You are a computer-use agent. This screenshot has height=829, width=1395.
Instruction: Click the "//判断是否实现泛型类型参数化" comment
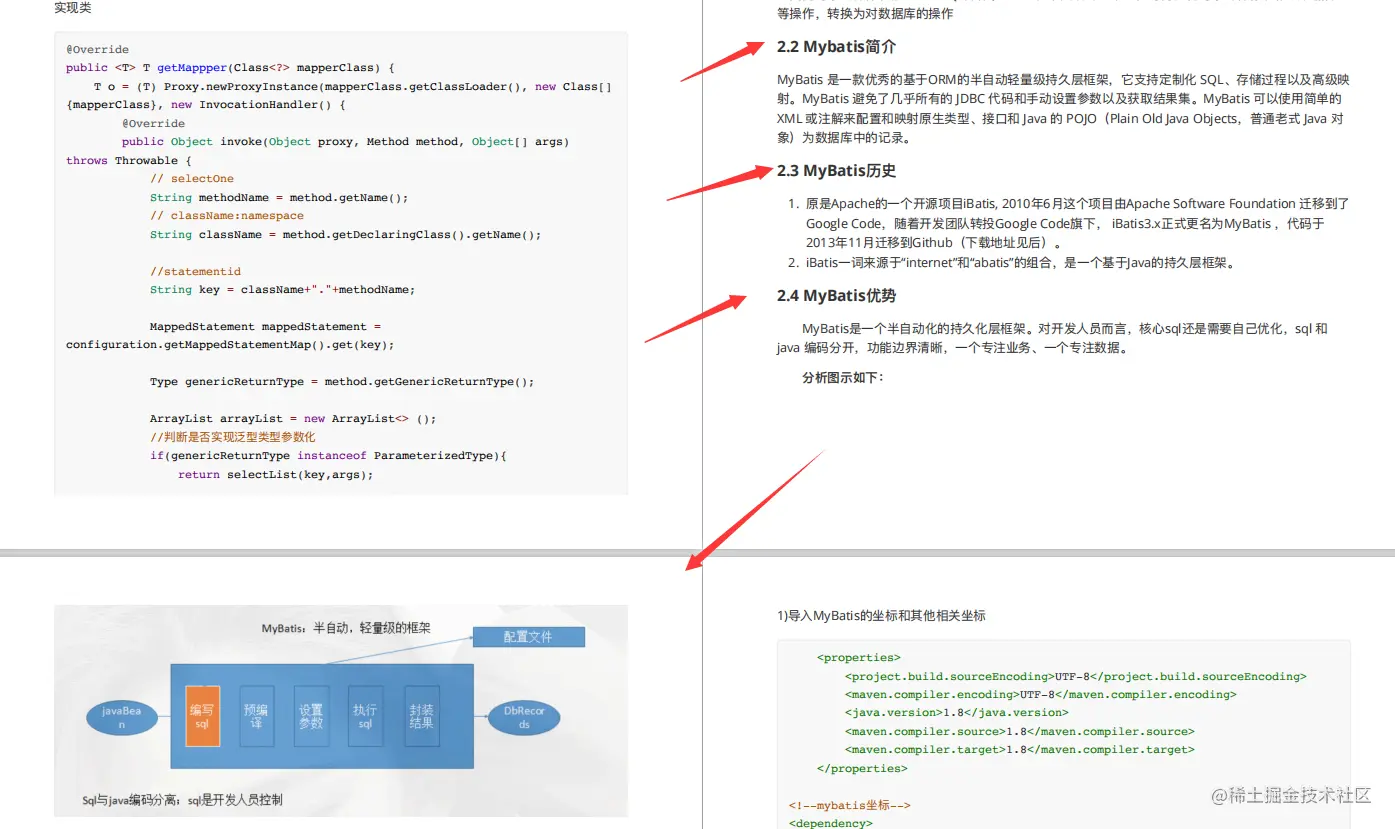click(232, 437)
